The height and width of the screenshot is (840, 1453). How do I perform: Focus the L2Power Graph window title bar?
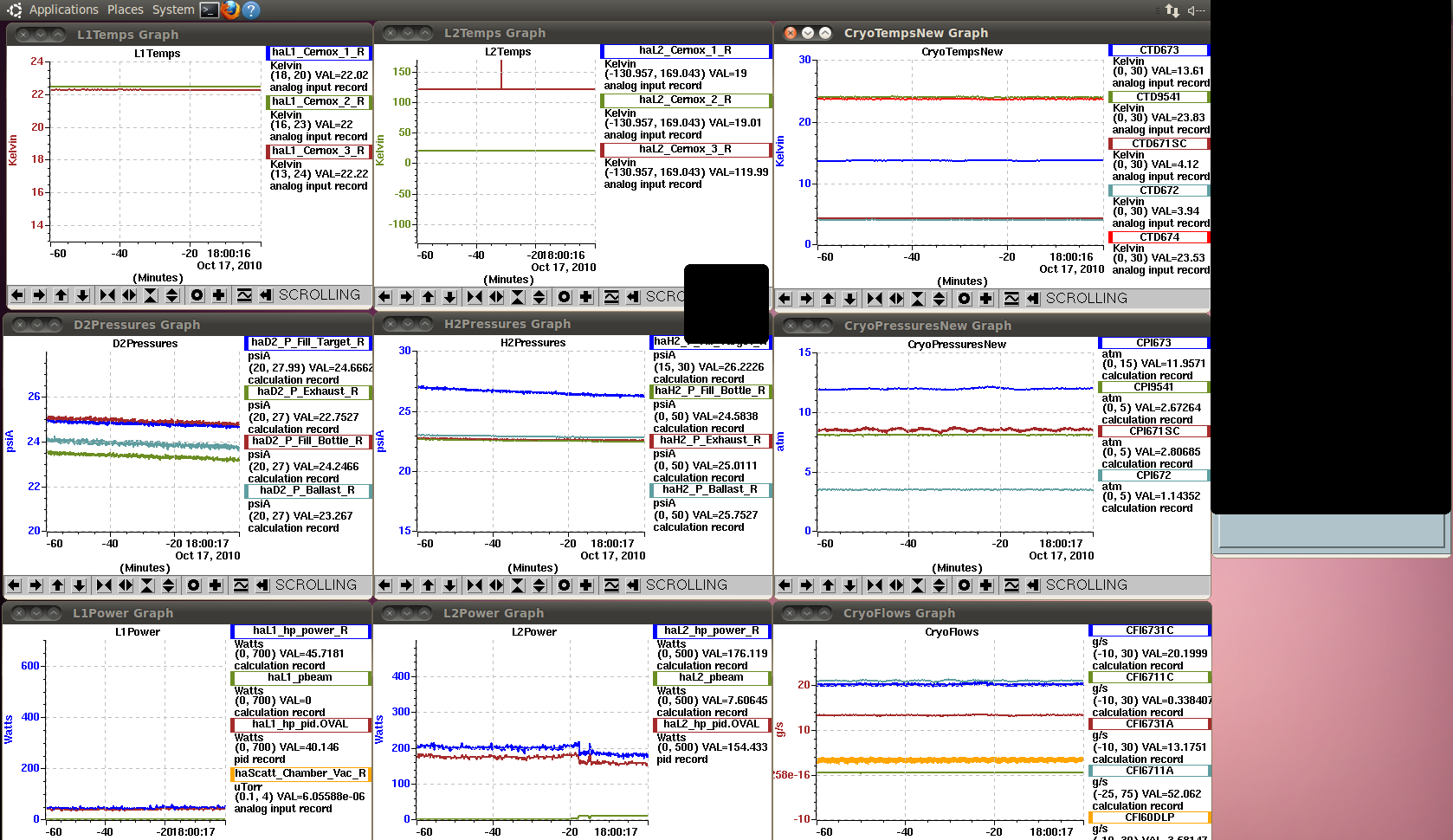pyautogui.click(x=573, y=613)
